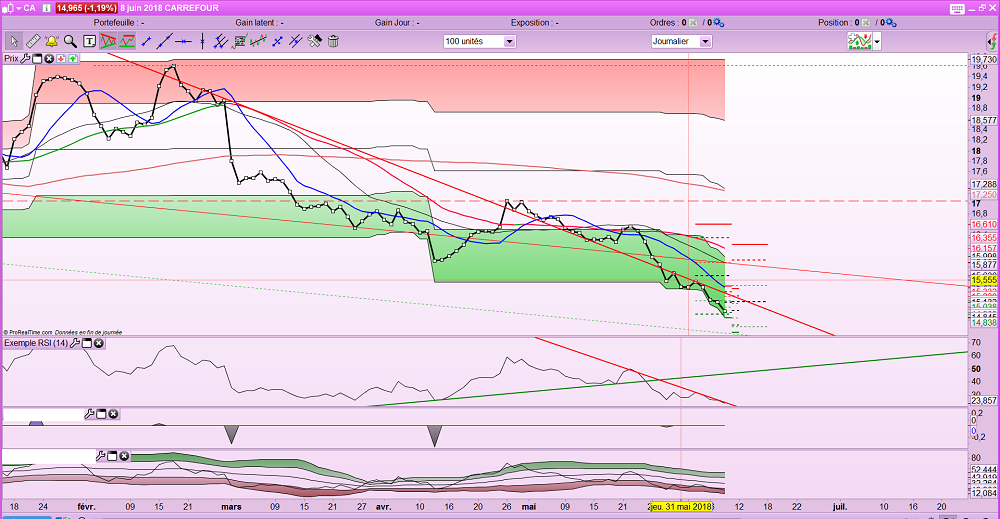The width and height of the screenshot is (1000, 519).
Task: Open settings of third indicator panel
Action: [x=89, y=414]
